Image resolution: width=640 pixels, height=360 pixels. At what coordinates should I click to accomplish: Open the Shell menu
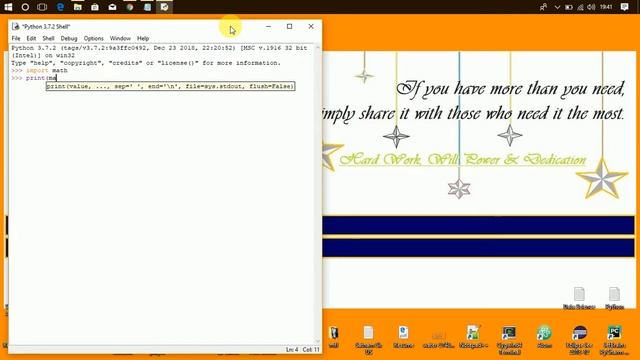click(48, 38)
